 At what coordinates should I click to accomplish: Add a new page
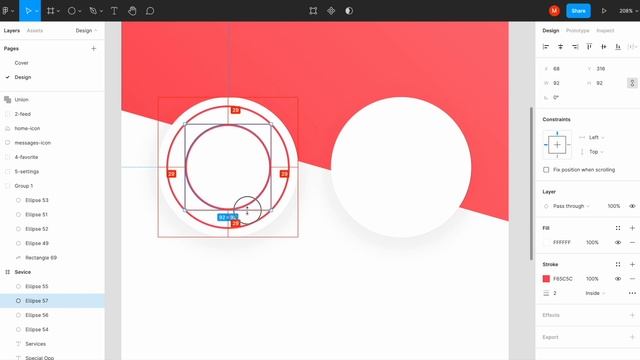(x=93, y=49)
